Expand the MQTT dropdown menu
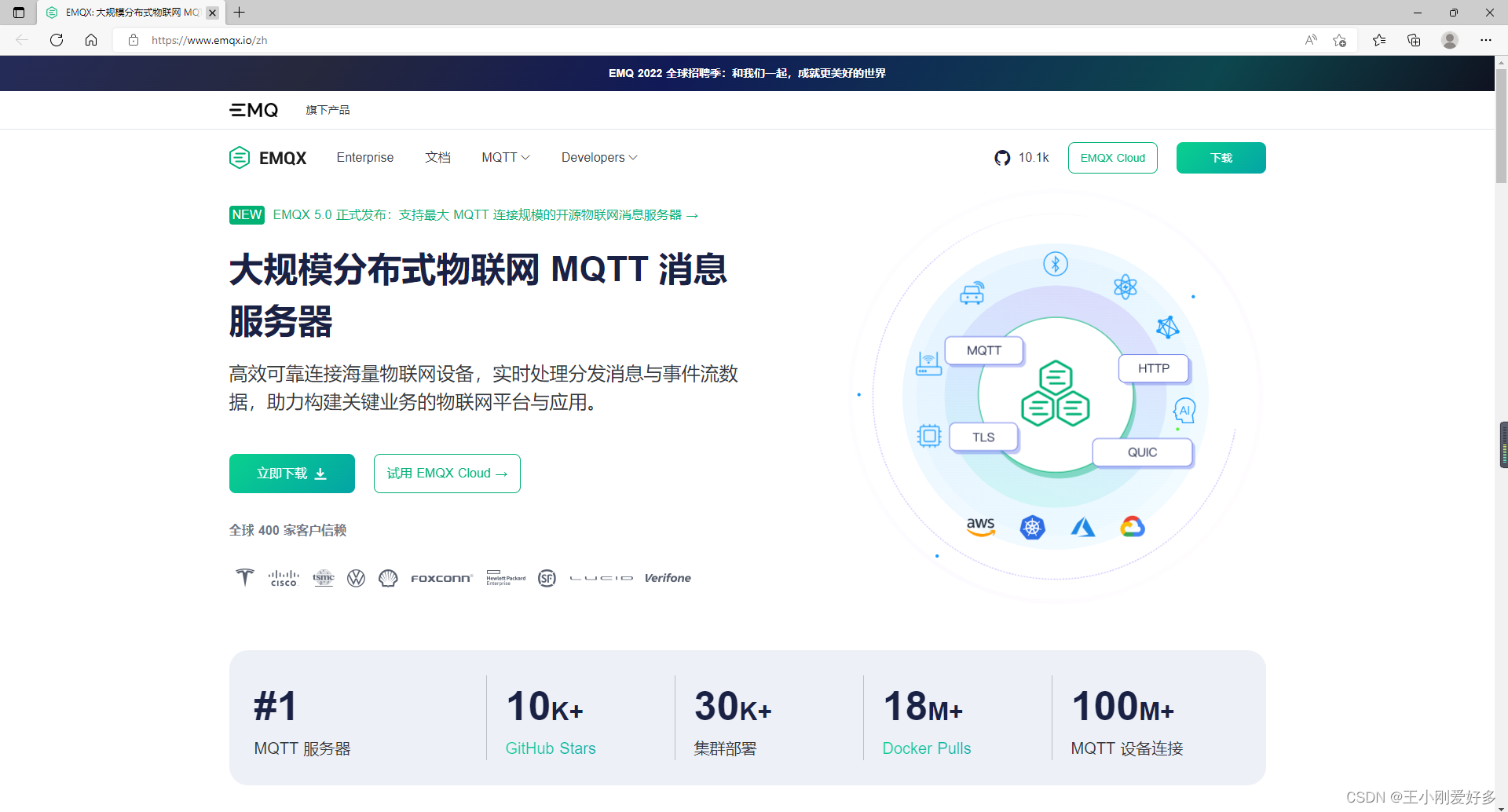 [506, 158]
